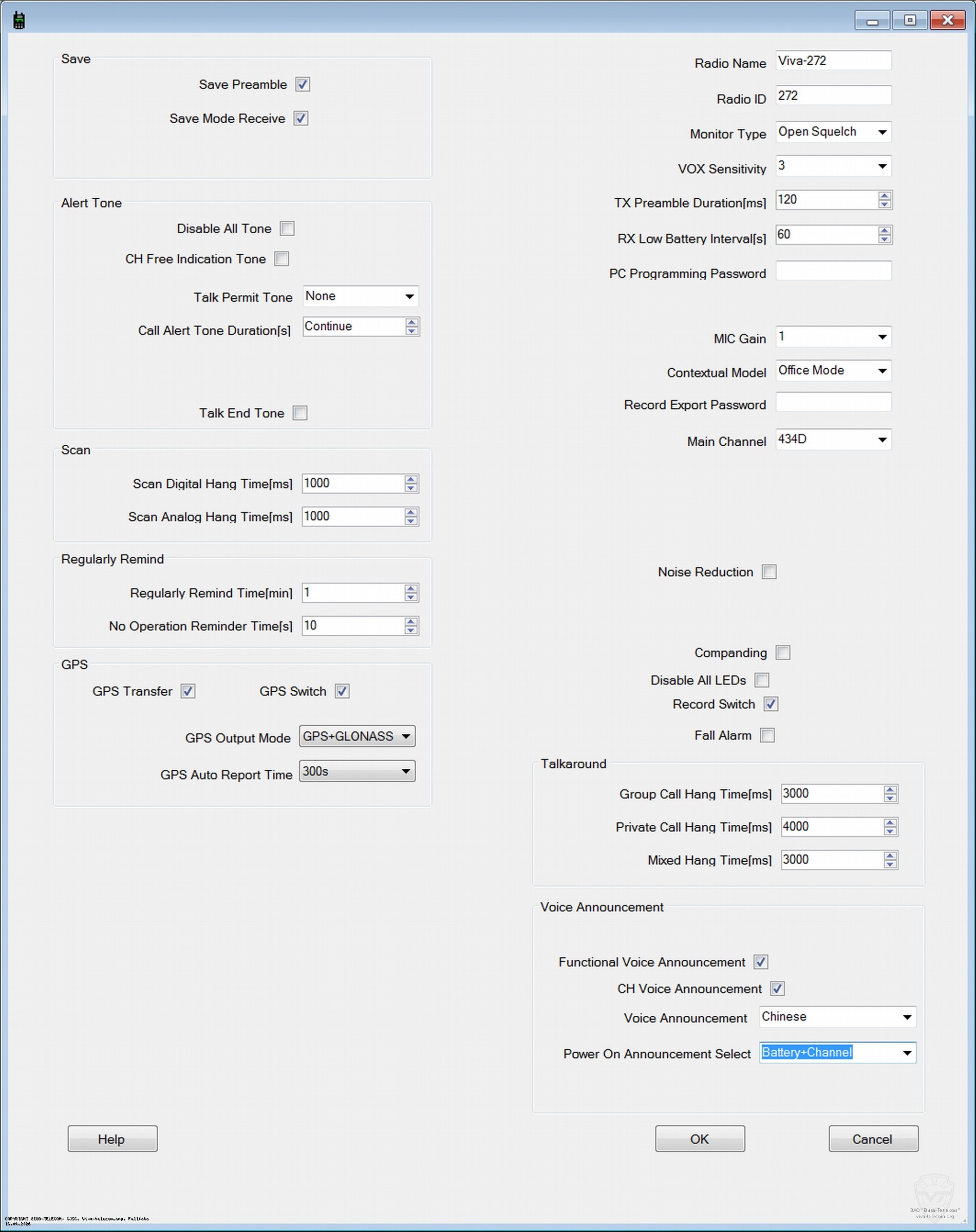Decrease No Operation Reminder Time value
Image resolution: width=976 pixels, height=1232 pixels.
[410, 630]
